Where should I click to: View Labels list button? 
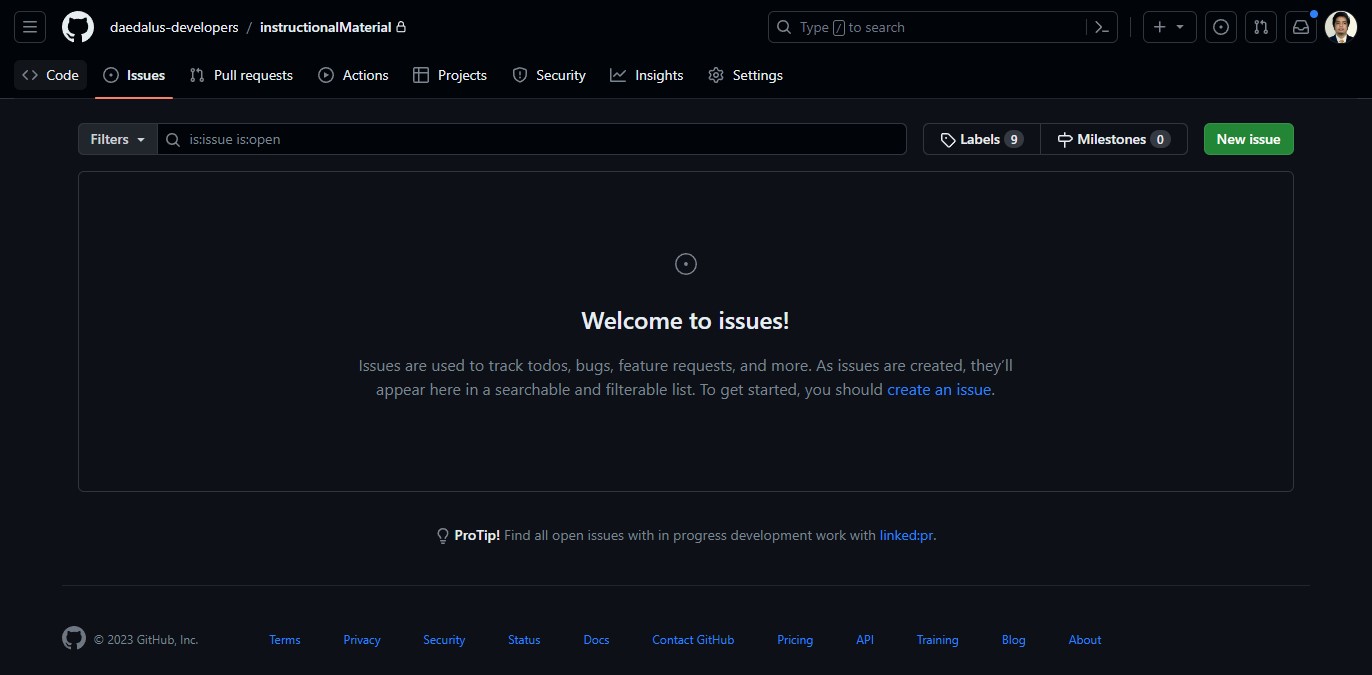click(x=981, y=139)
